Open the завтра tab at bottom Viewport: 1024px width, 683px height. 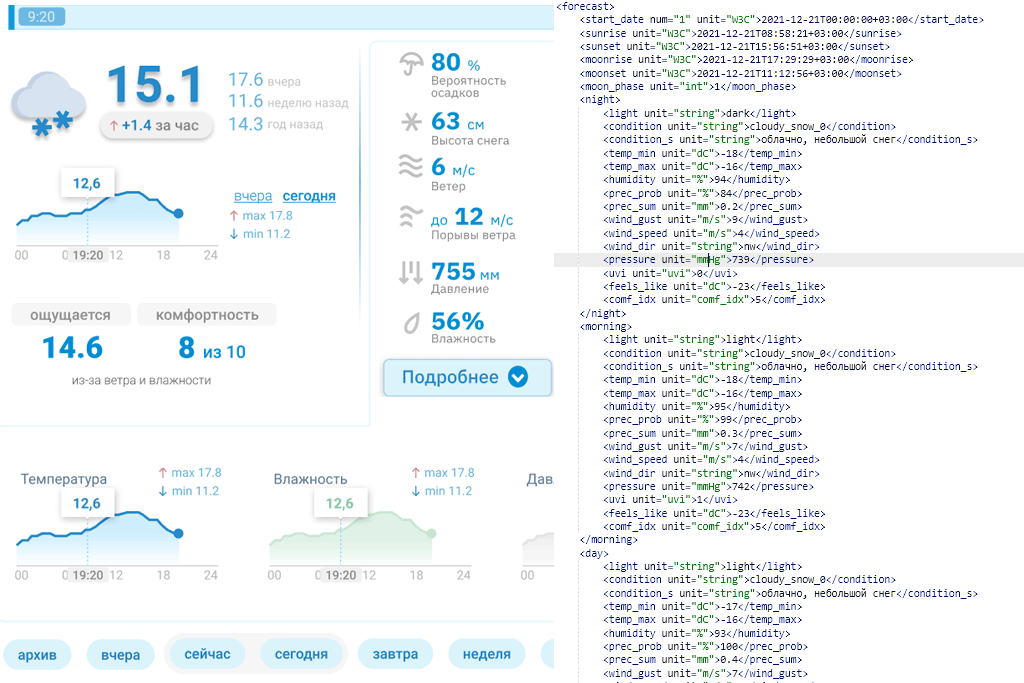click(395, 655)
